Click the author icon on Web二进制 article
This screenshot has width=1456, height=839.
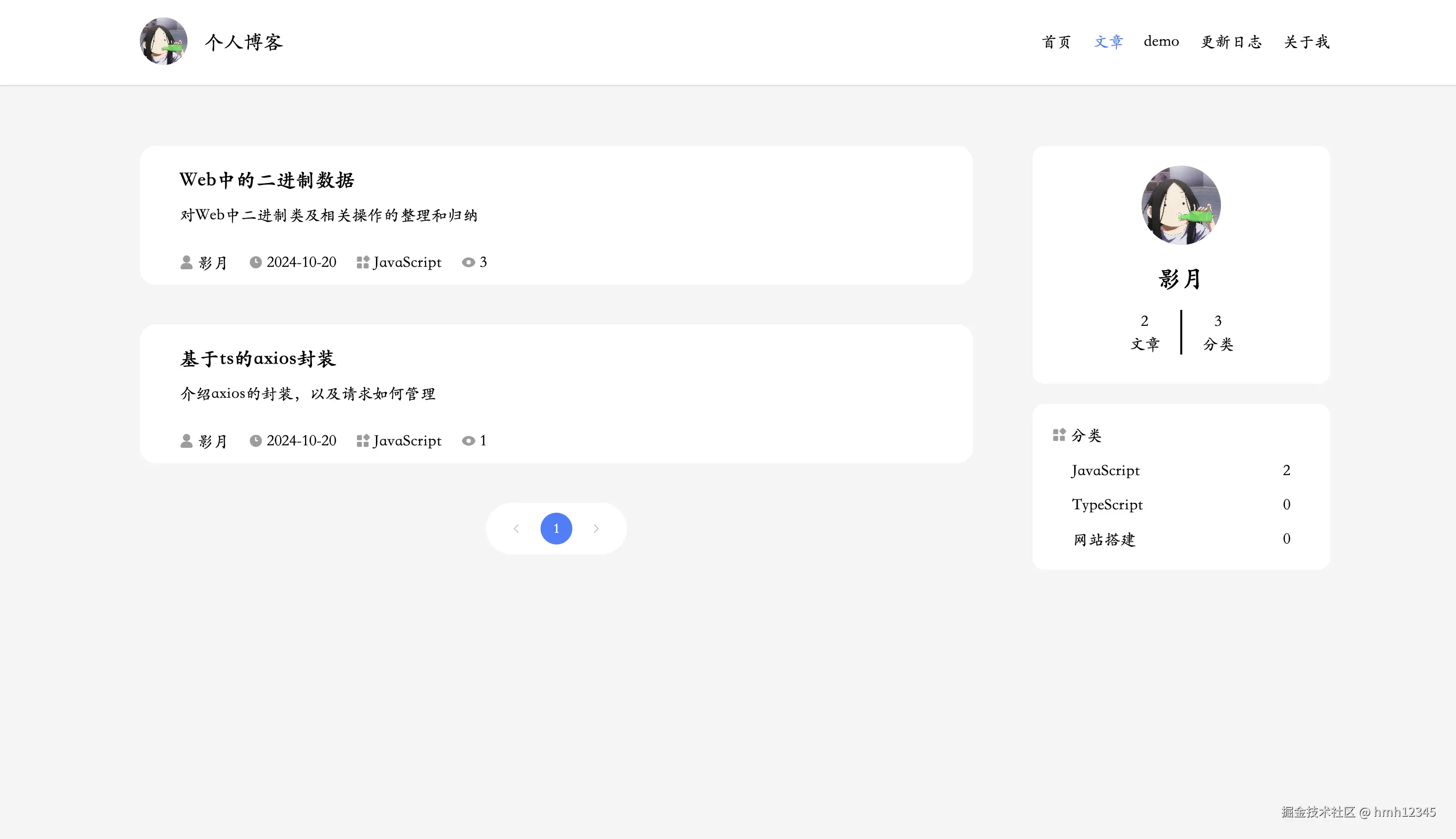[x=186, y=262]
